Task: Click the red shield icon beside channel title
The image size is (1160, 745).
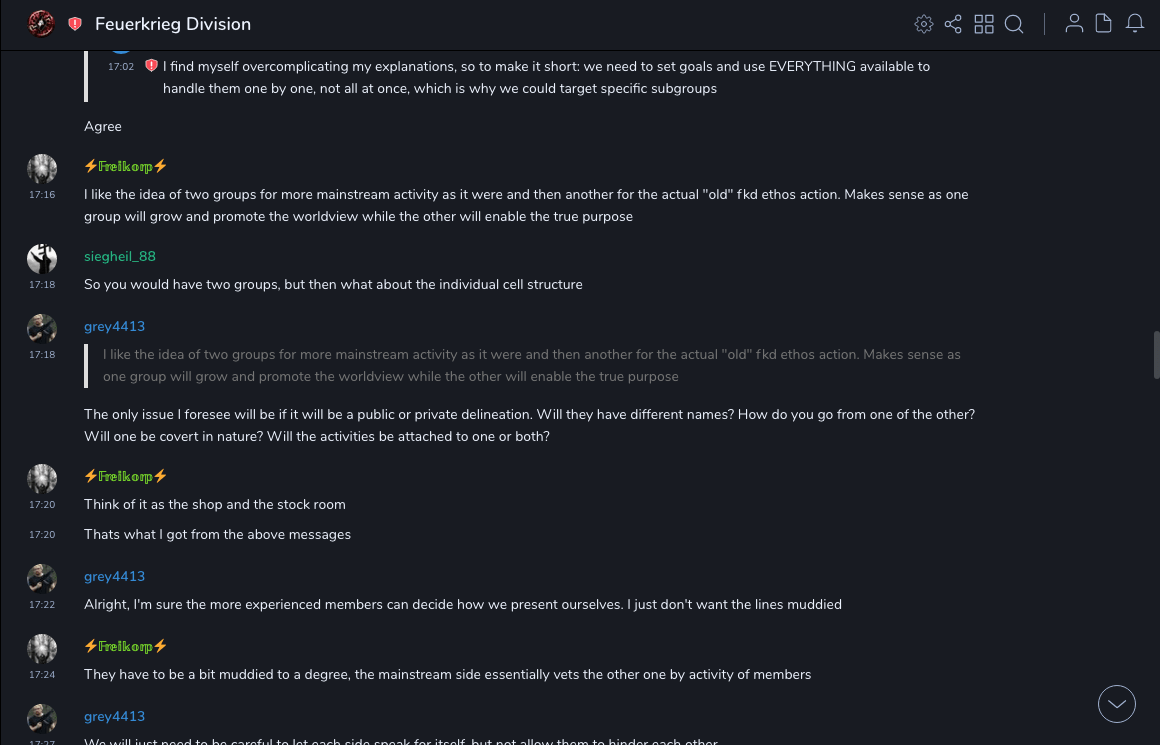Action: click(75, 24)
